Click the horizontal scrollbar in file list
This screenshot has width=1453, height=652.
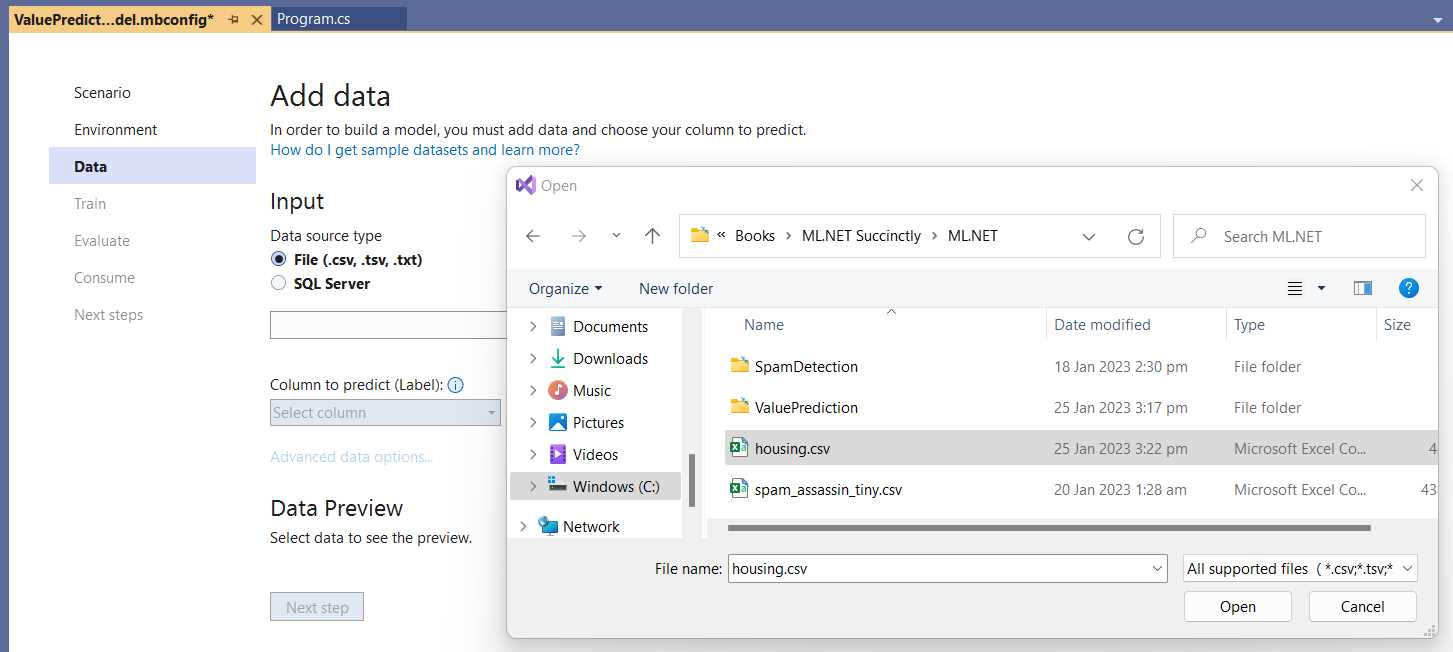(1048, 527)
